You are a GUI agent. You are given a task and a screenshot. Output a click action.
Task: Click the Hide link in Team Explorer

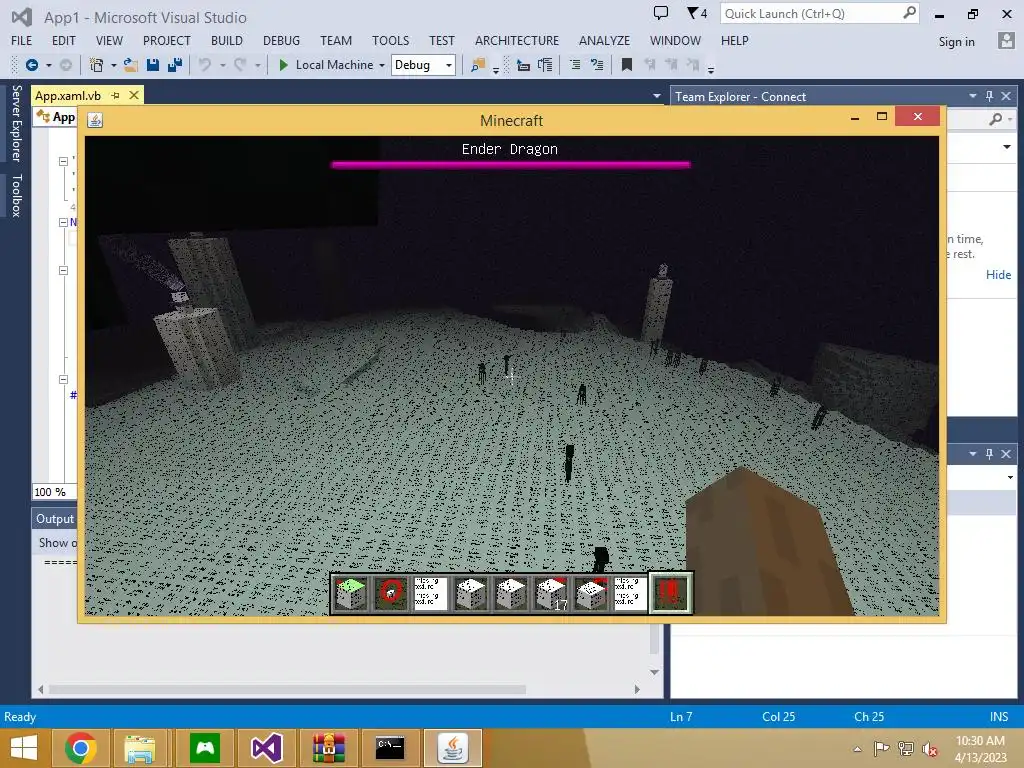tap(998, 275)
